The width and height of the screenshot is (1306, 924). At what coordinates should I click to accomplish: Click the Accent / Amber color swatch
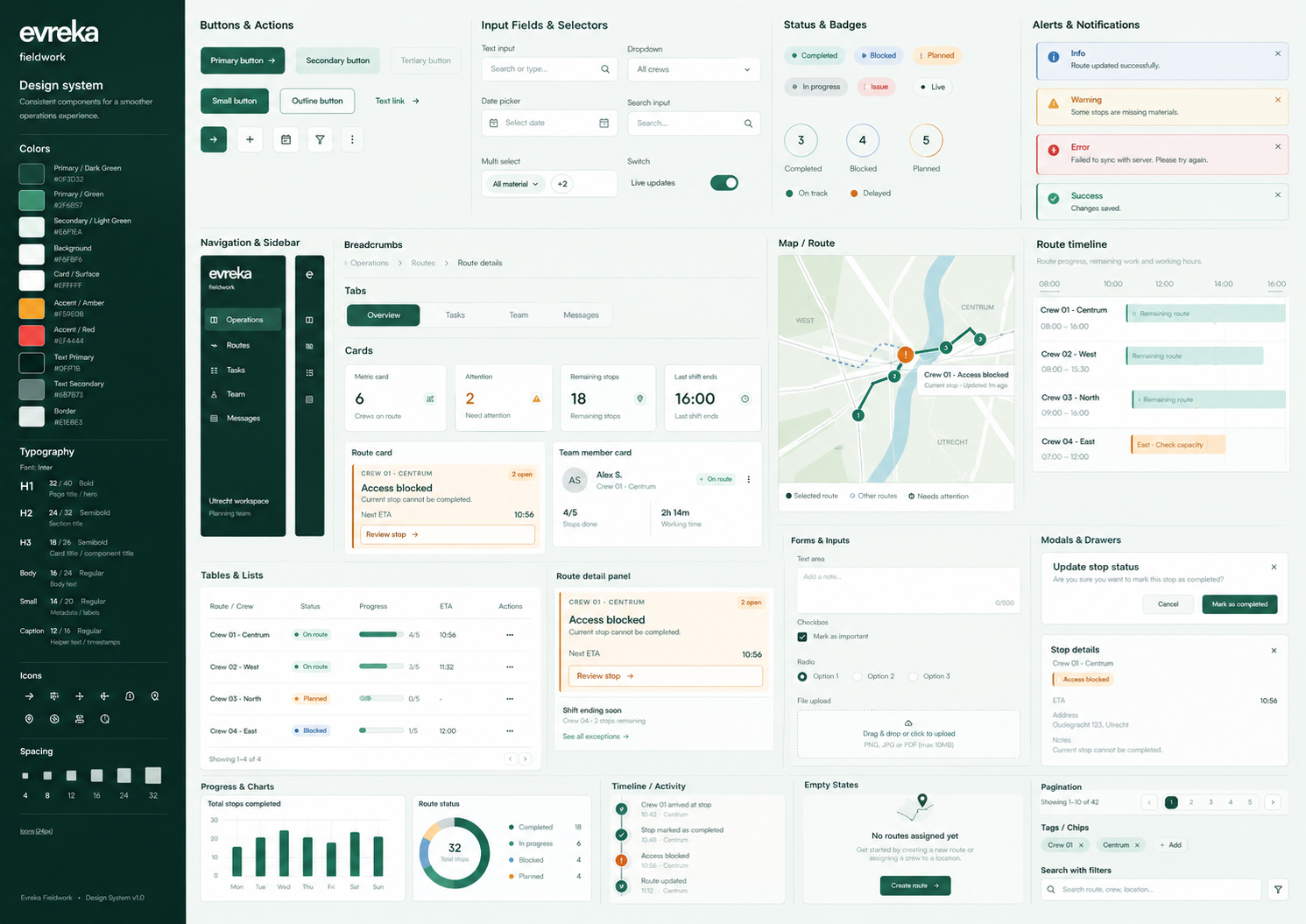pos(32,308)
